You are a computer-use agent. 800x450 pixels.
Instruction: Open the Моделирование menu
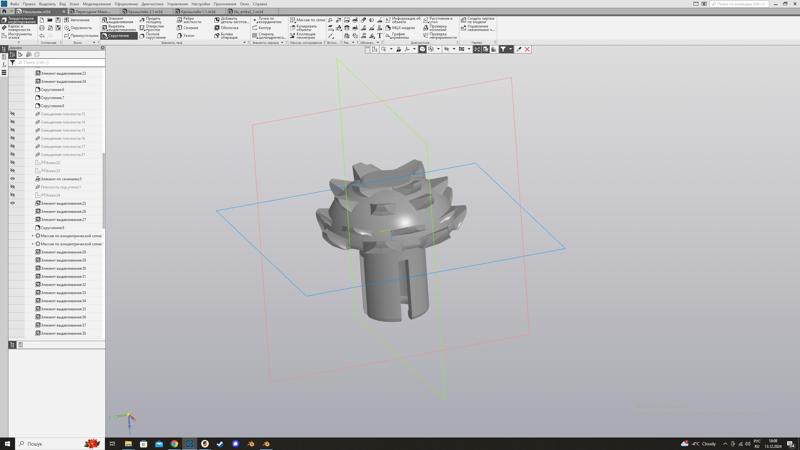(x=96, y=4)
